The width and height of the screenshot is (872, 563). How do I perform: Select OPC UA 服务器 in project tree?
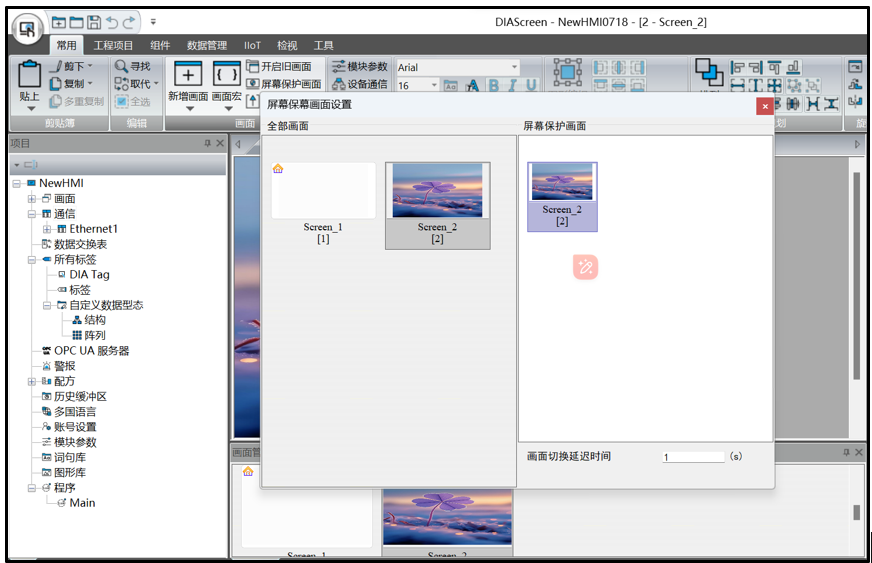tap(91, 351)
